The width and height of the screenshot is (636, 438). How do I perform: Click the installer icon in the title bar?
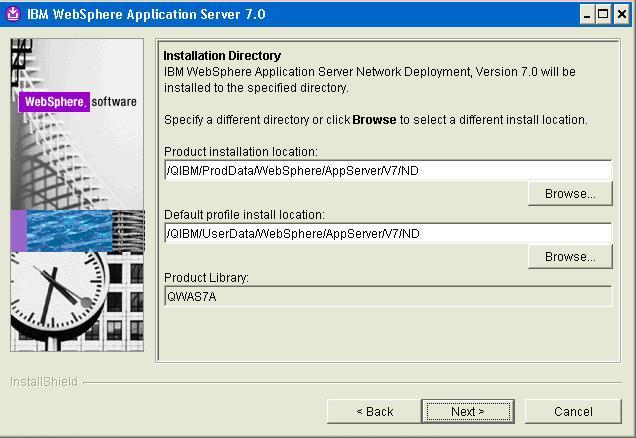(x=13, y=14)
